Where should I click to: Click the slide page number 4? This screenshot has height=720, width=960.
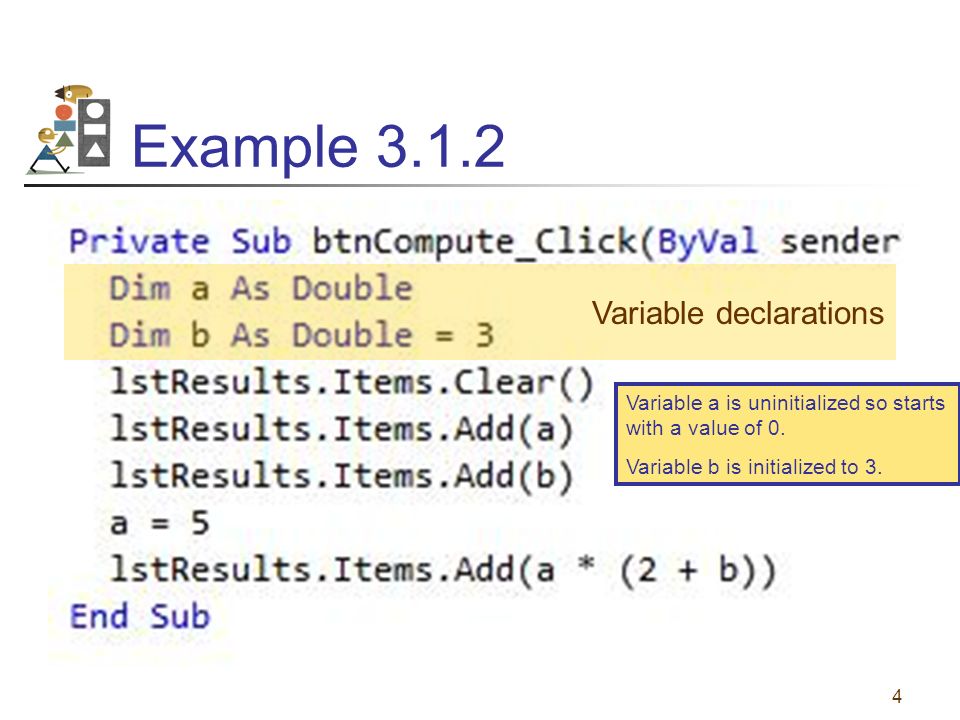click(897, 696)
